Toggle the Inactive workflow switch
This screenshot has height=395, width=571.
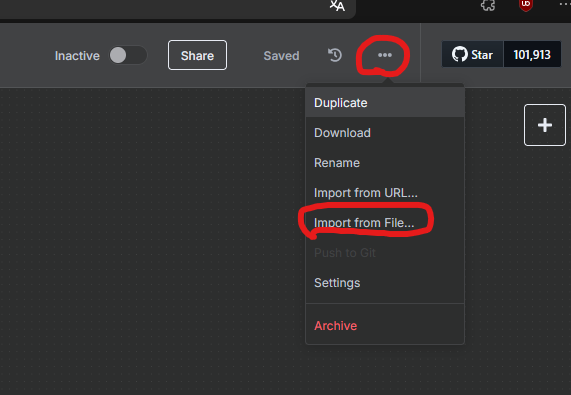point(128,55)
